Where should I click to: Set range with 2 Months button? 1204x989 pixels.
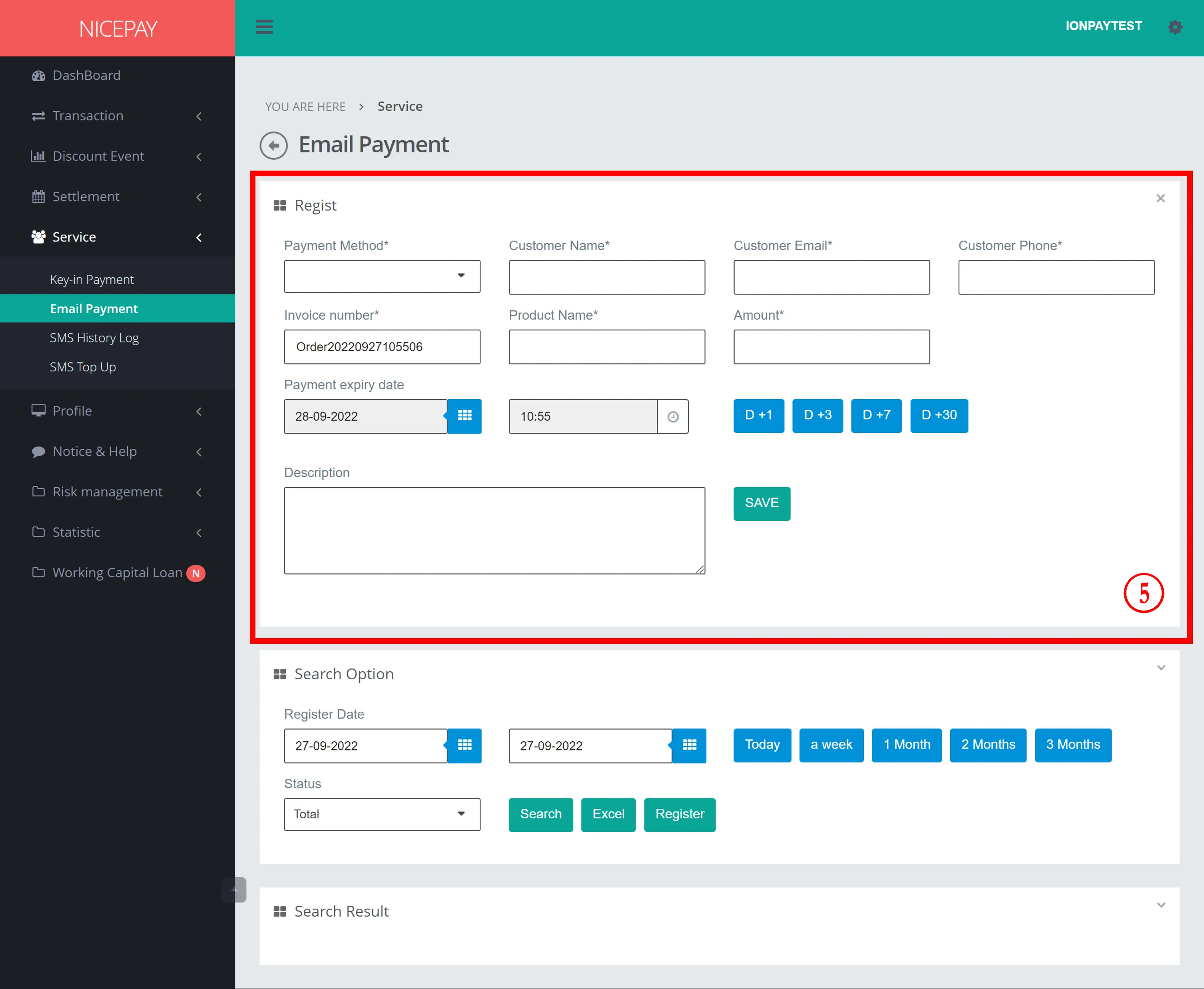[988, 745]
